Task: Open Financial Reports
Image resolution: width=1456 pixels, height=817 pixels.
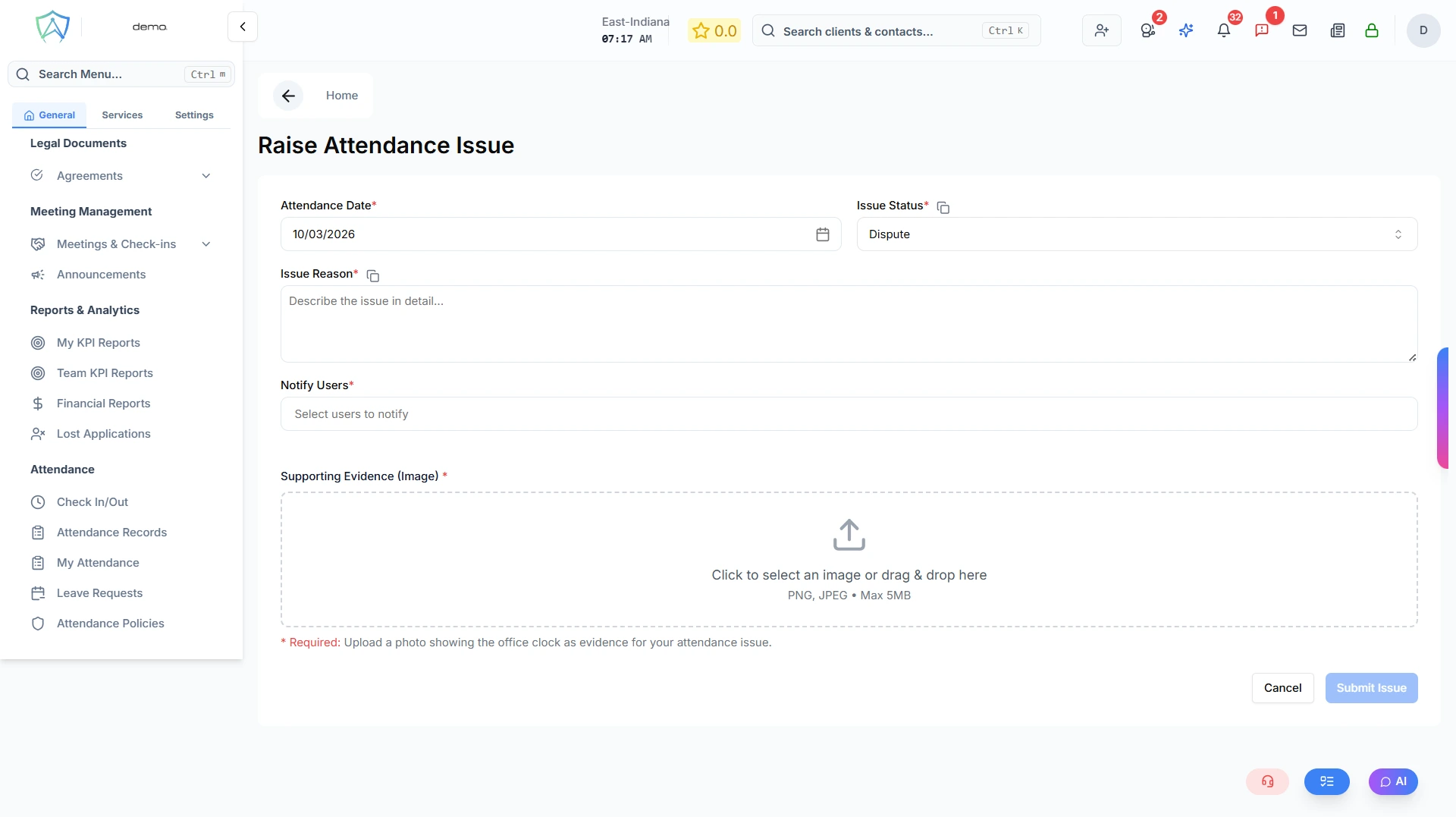Action: coord(103,404)
